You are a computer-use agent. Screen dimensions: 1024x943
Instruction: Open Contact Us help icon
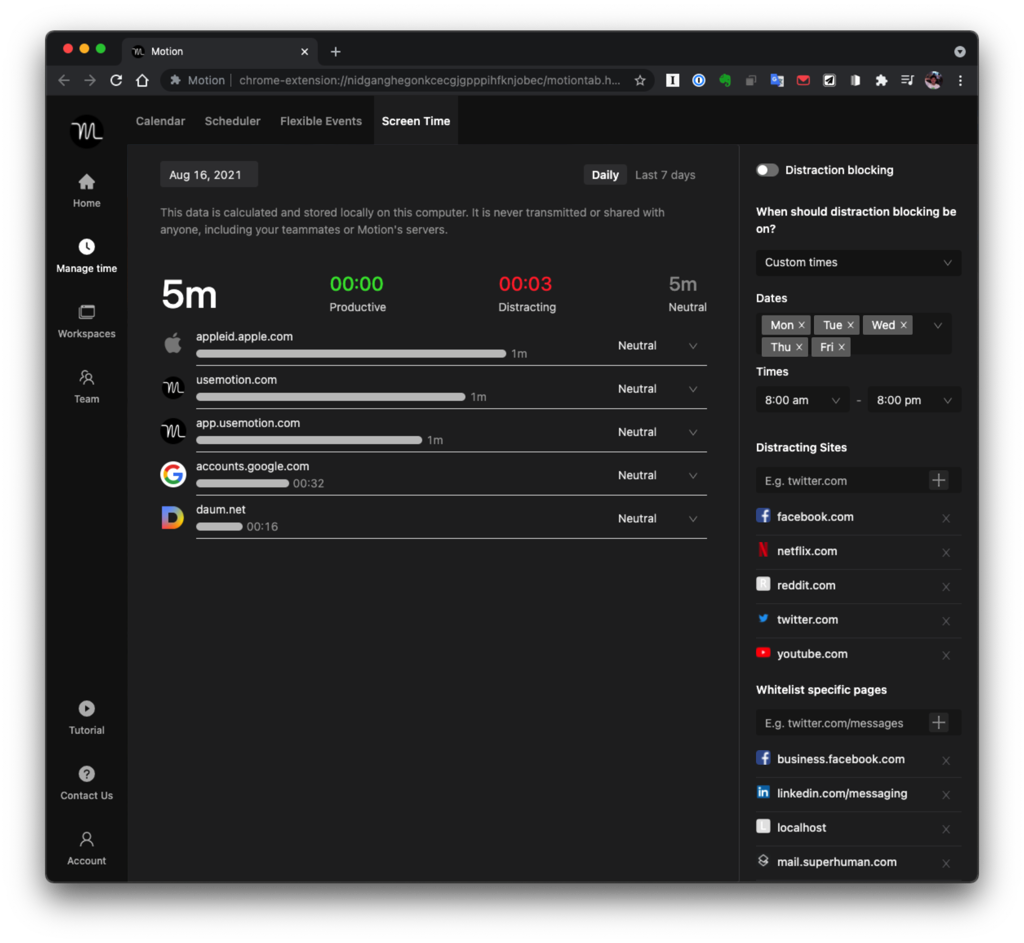point(86,774)
